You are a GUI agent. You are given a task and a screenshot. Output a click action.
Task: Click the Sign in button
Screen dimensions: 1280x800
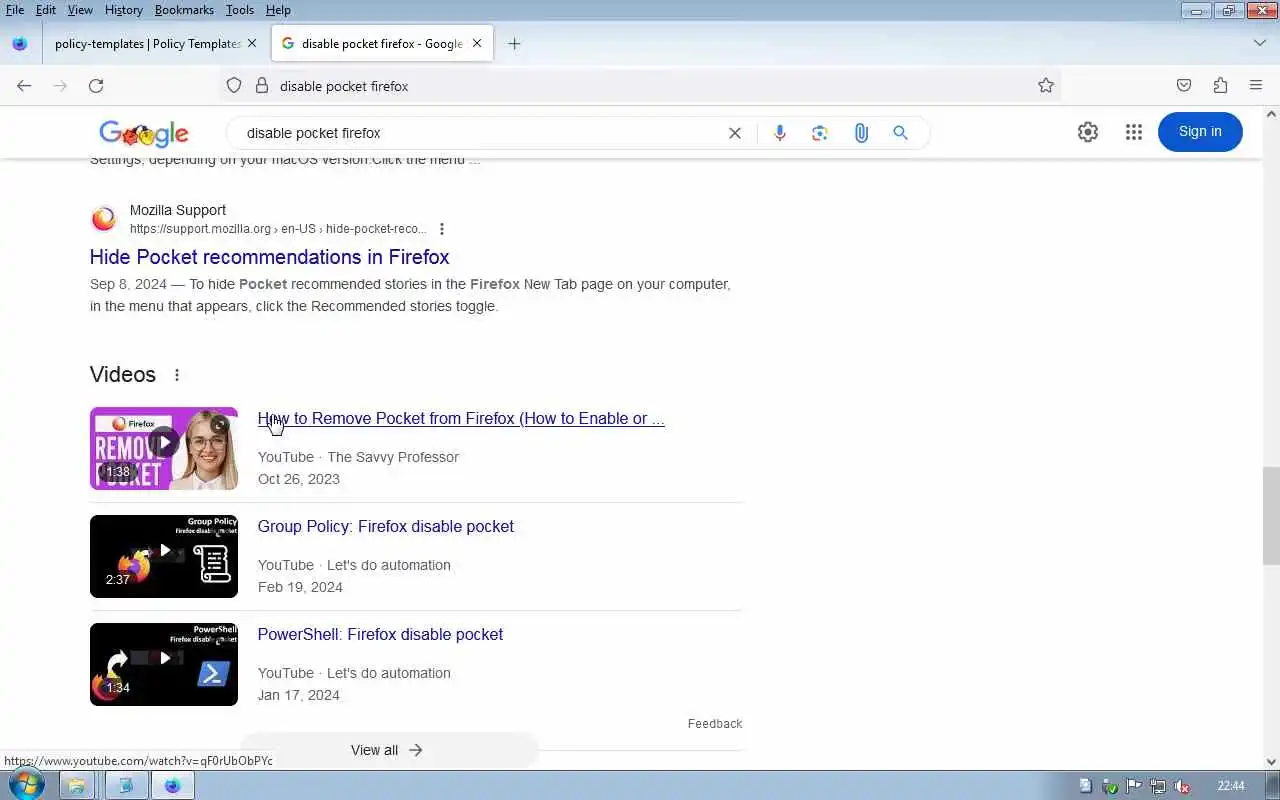click(1200, 132)
